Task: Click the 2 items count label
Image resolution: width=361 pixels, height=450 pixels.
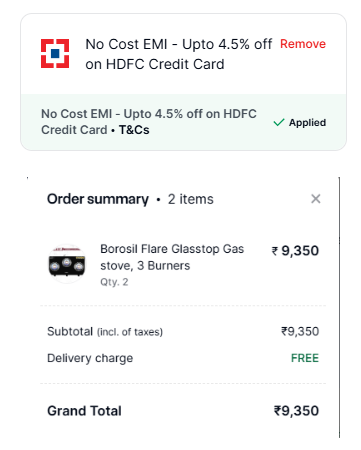Action: coord(190,199)
